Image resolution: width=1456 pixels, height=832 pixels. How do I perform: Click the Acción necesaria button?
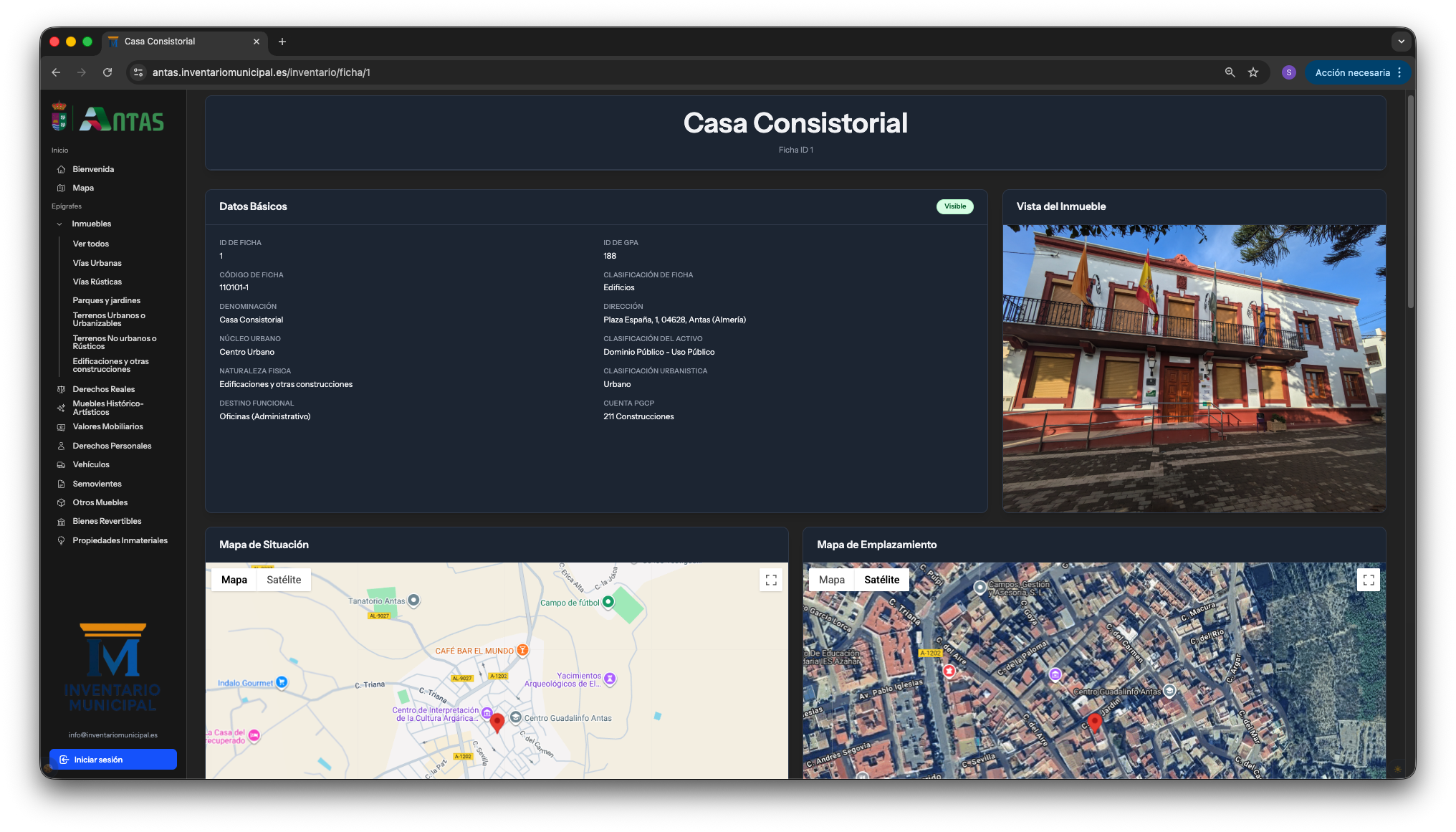pos(1351,72)
